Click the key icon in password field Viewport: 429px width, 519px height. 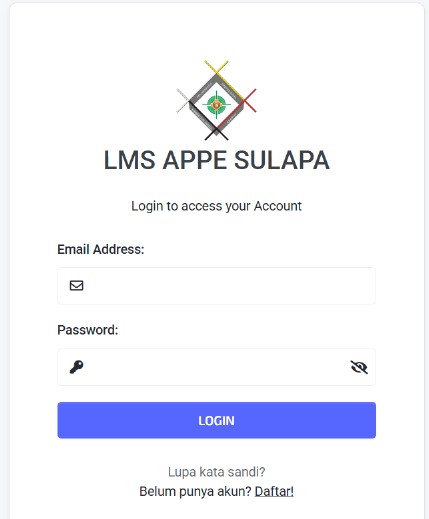[x=76, y=367]
